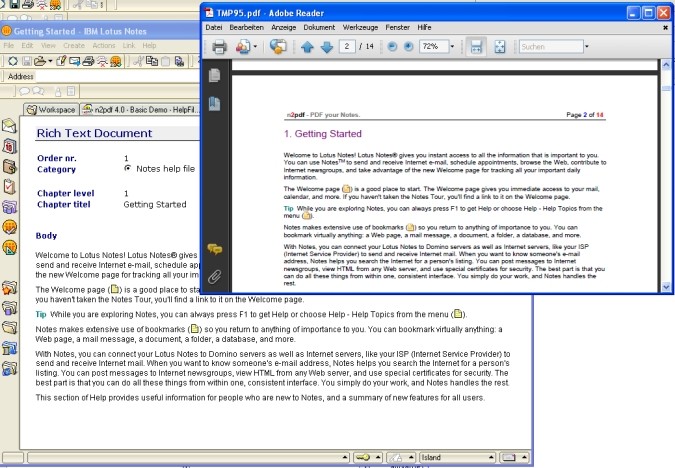675x468 pixels.
Task: Go to previous page with blue up arrow
Action: pyautogui.click(x=307, y=46)
